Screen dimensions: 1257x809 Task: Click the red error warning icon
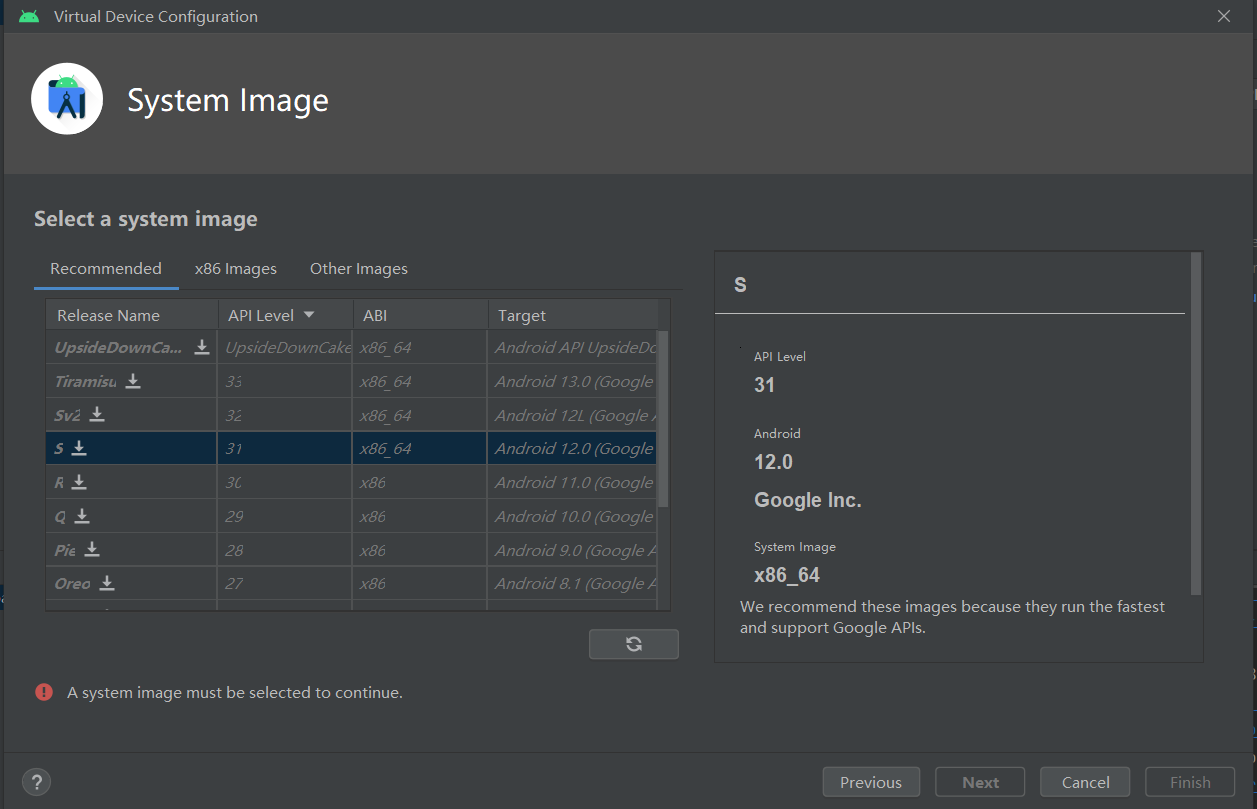point(44,692)
